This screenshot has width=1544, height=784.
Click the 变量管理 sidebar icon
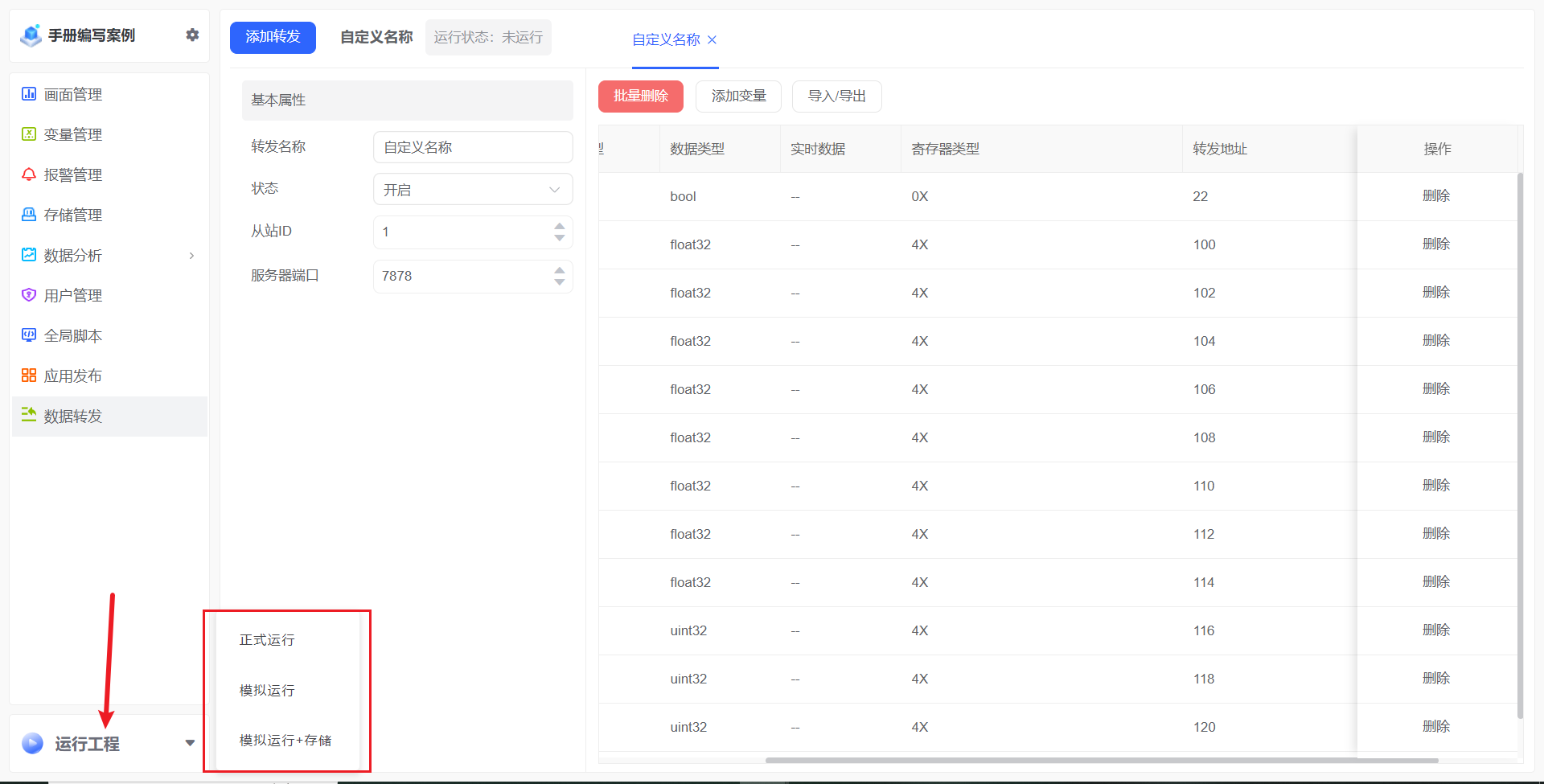29,134
